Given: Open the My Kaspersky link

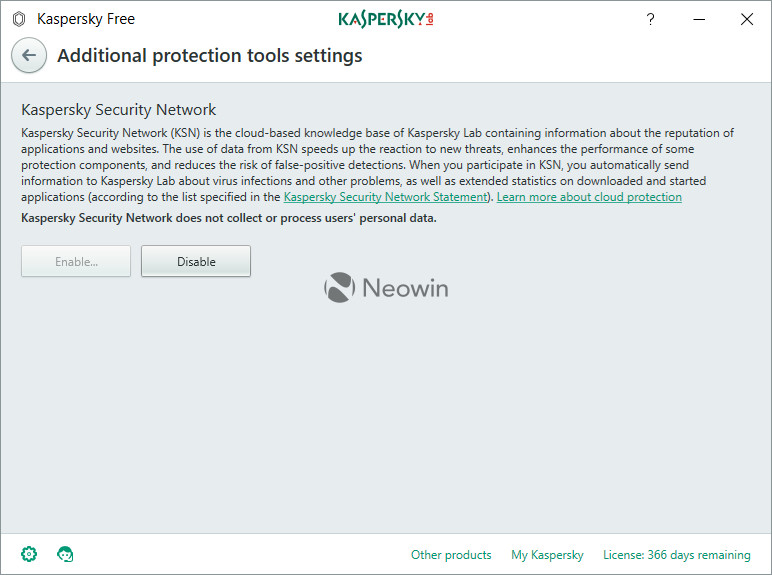Looking at the screenshot, I should click(x=547, y=555).
